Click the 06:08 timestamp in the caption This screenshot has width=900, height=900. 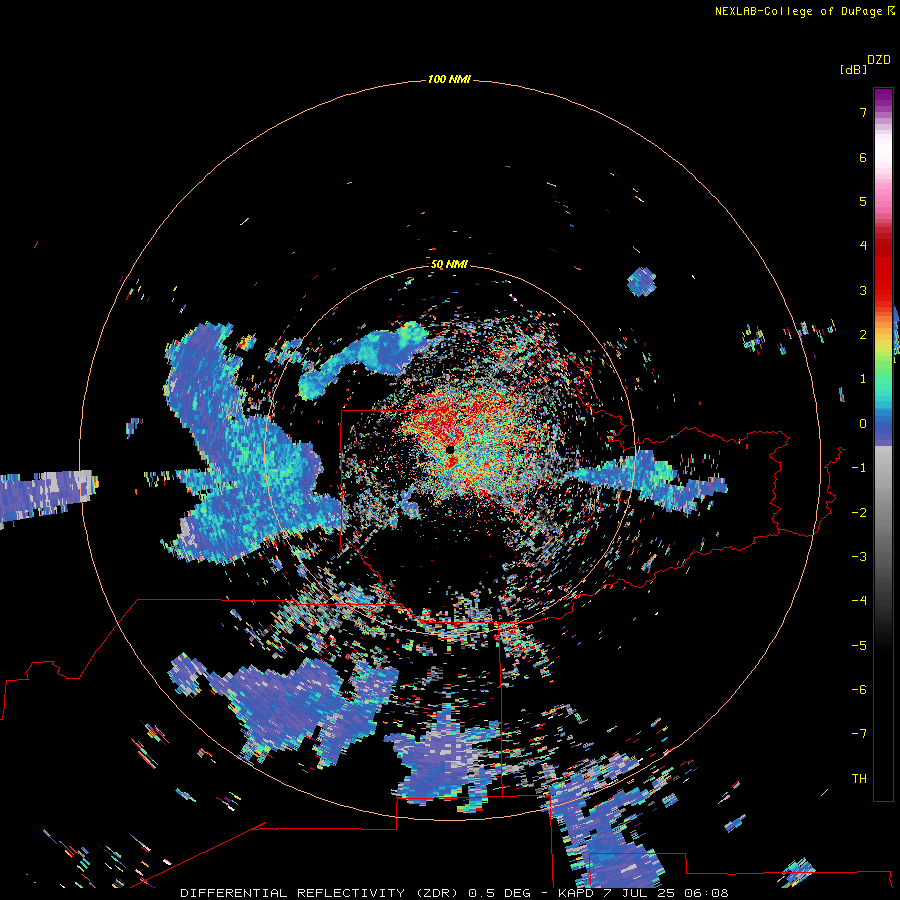pos(707,893)
